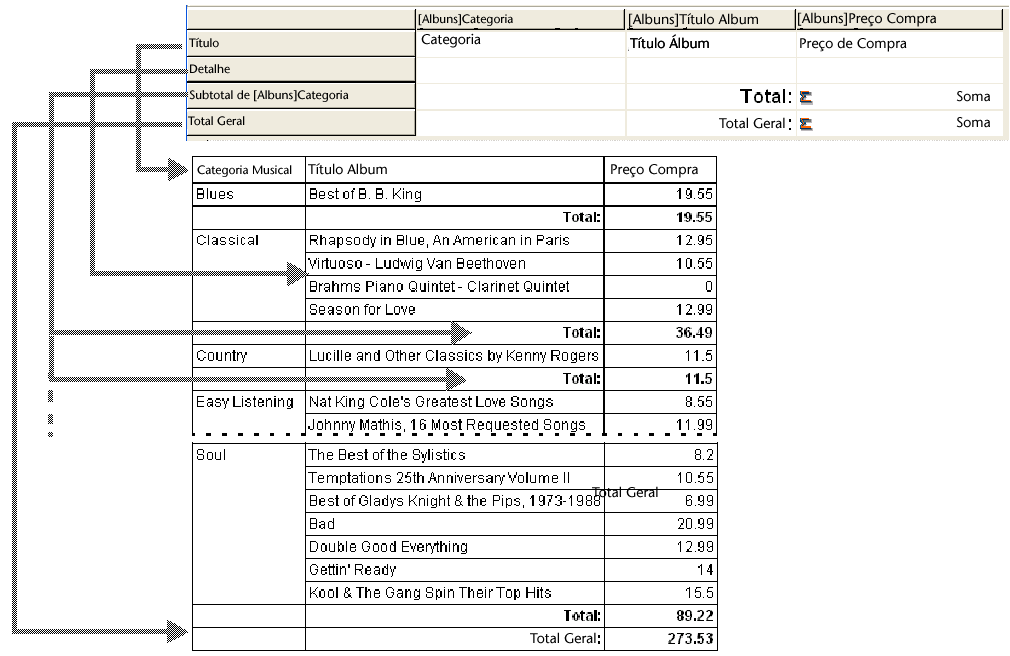The image size is (1010, 656).
Task: Click the Categoria Musical header in the report
Action: coord(244,170)
